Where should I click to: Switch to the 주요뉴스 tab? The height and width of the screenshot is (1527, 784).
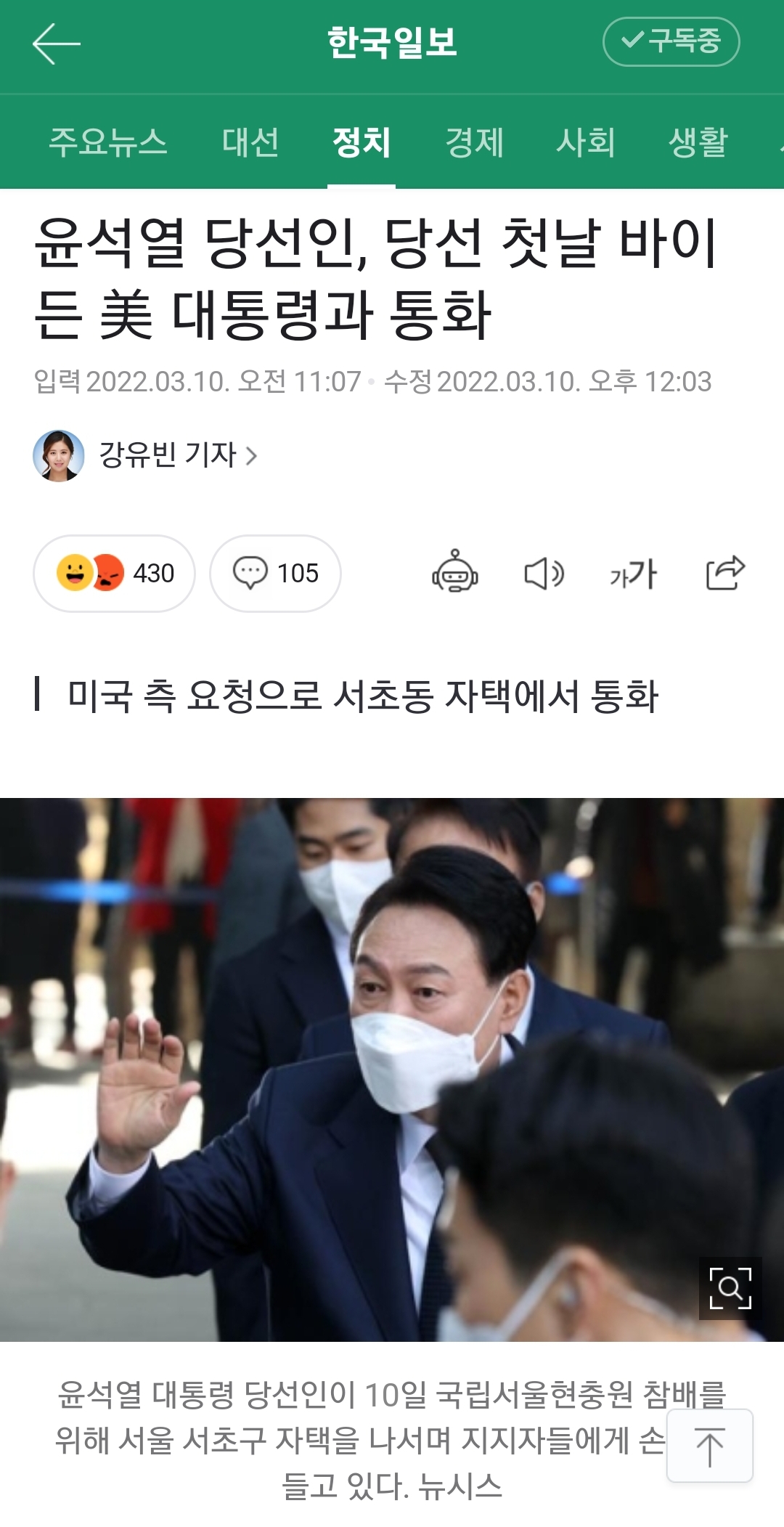point(108,142)
